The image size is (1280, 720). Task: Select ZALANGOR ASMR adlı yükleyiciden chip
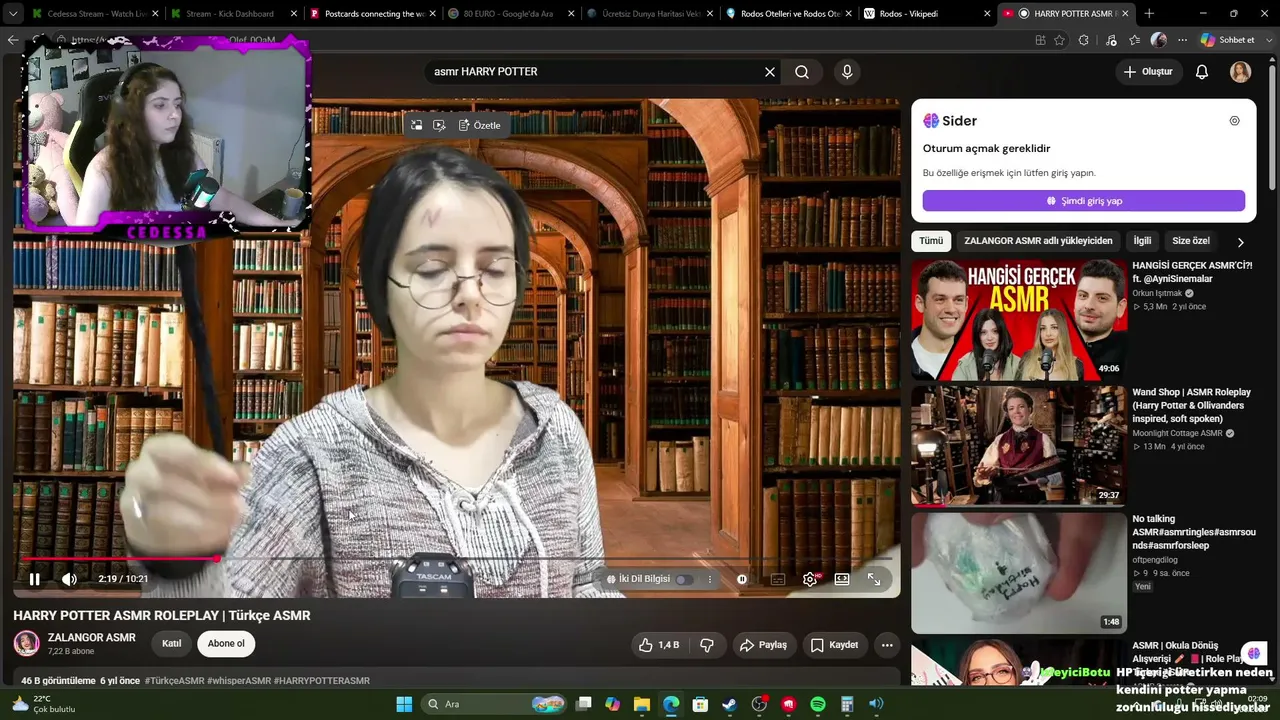click(x=1038, y=241)
